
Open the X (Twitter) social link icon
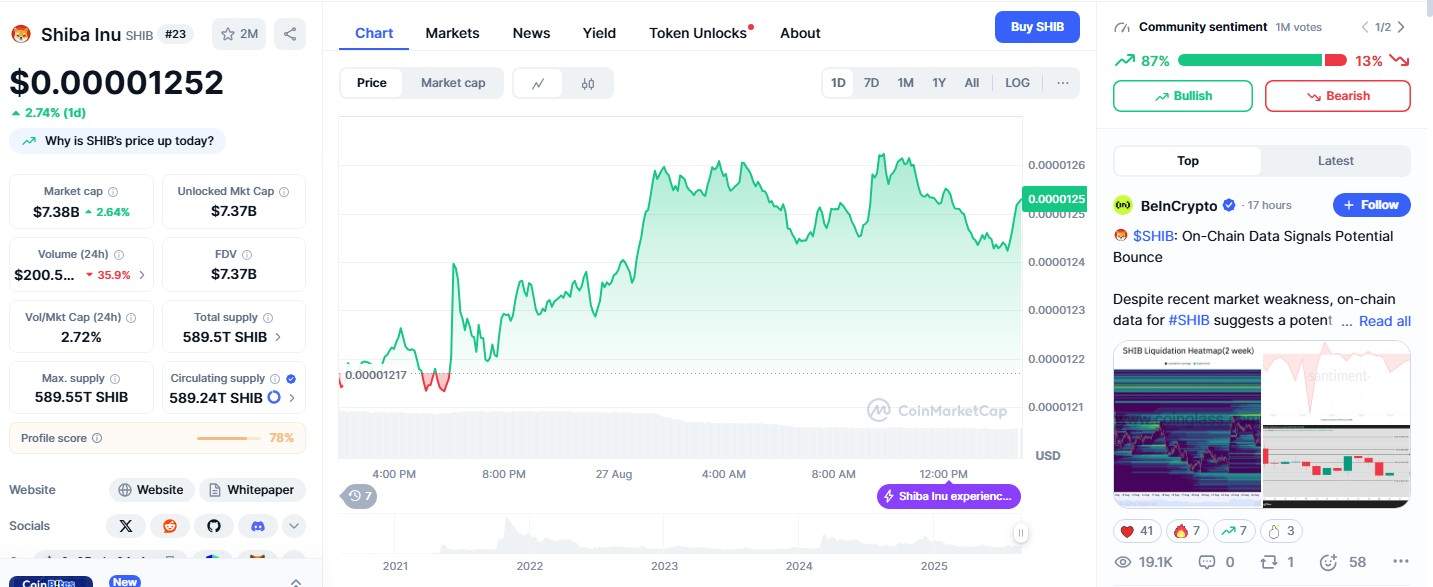tap(125, 525)
